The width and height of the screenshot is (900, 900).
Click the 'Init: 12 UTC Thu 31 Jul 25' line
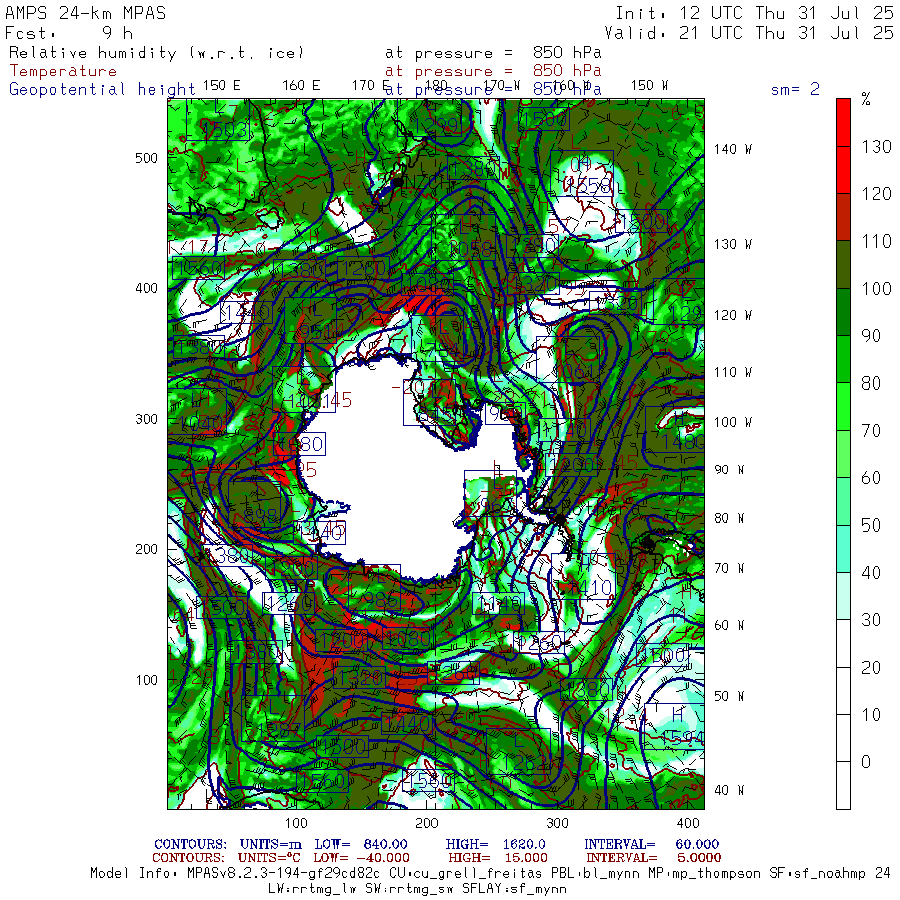[754, 13]
